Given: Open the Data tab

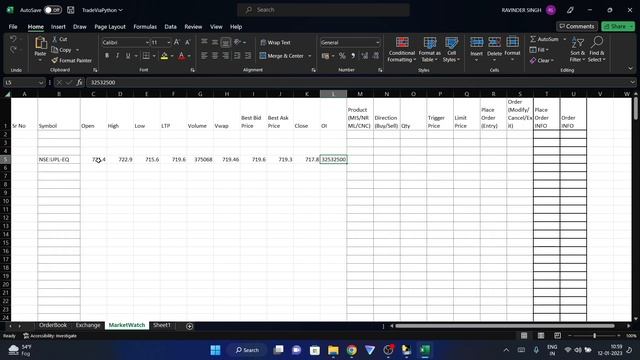Looking at the screenshot, I should click(170, 27).
